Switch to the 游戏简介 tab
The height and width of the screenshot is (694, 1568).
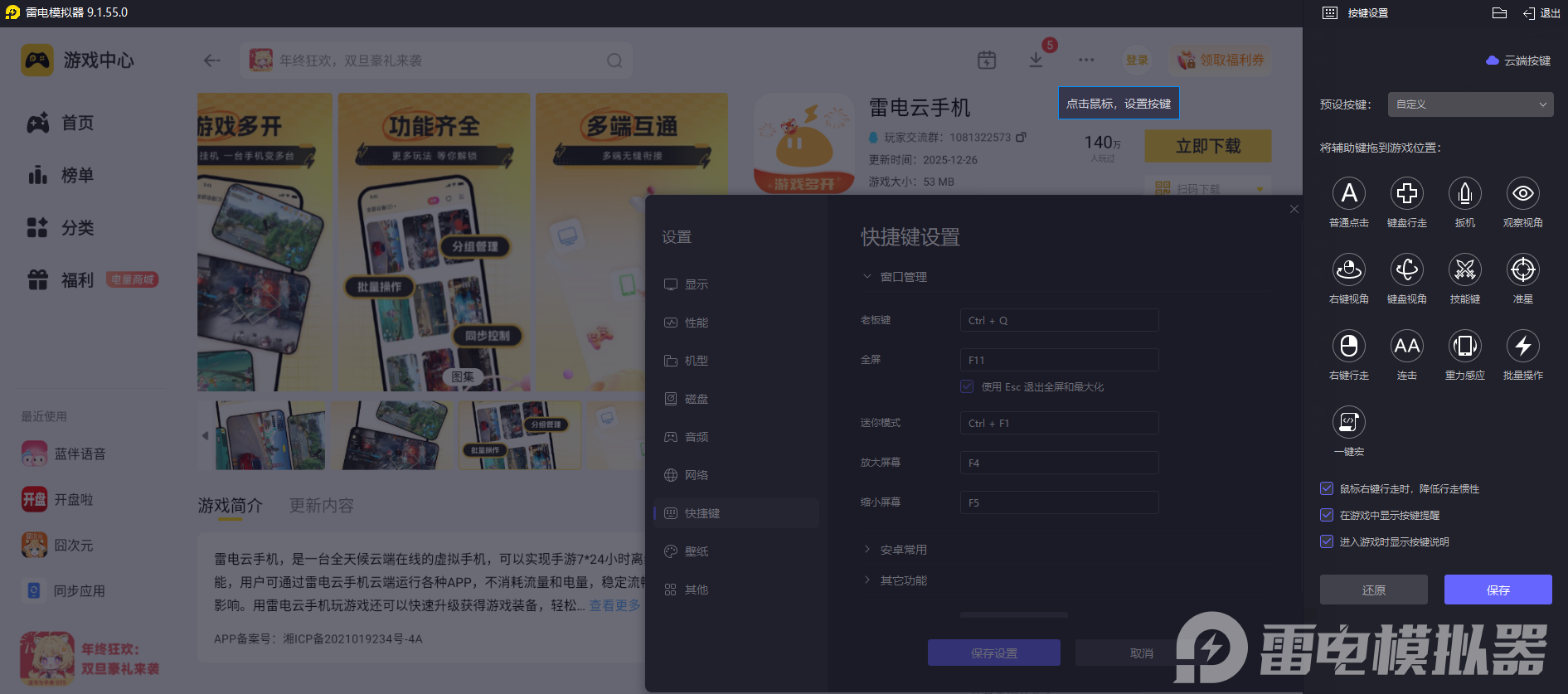[x=231, y=506]
